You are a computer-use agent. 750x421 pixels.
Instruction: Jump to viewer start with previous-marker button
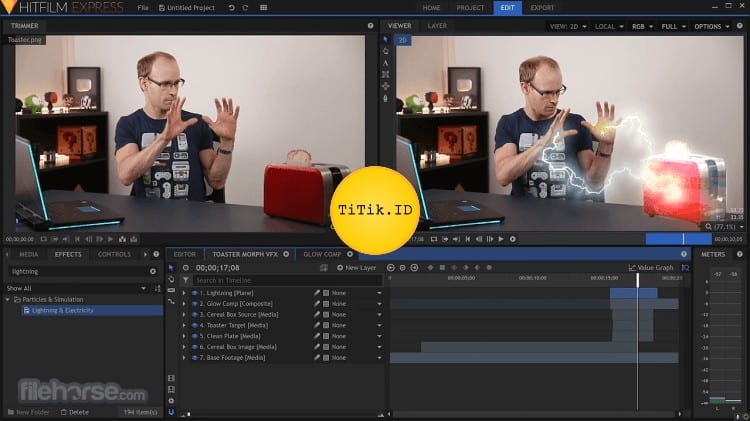[x=467, y=239]
